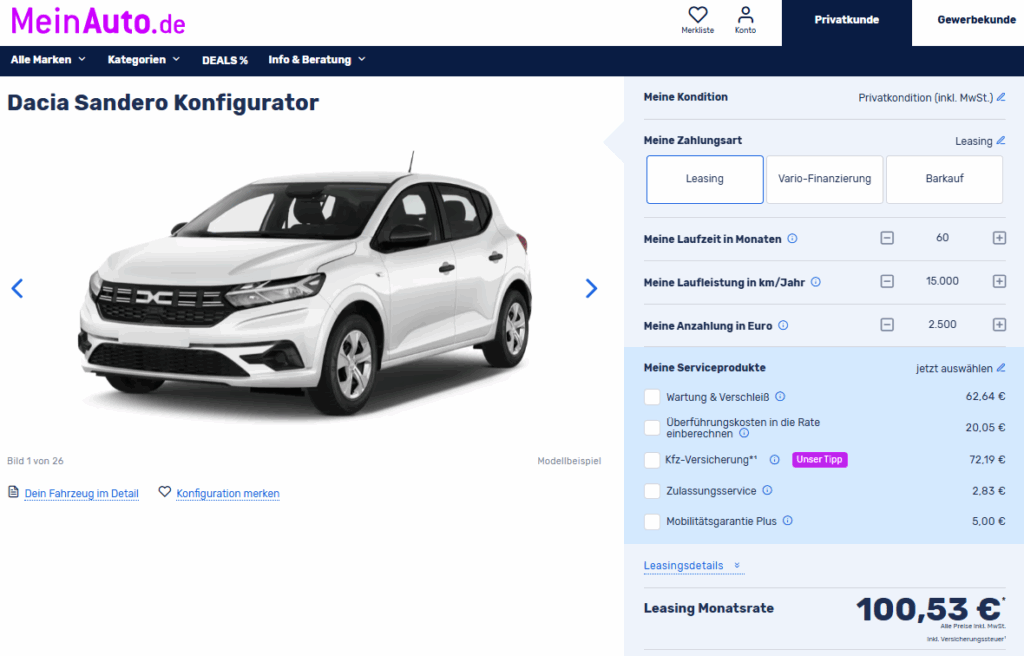Viewport: 1024px width, 656px height.
Task: Click the Kfz-Versicherung price 72,19 €
Action: click(x=987, y=460)
